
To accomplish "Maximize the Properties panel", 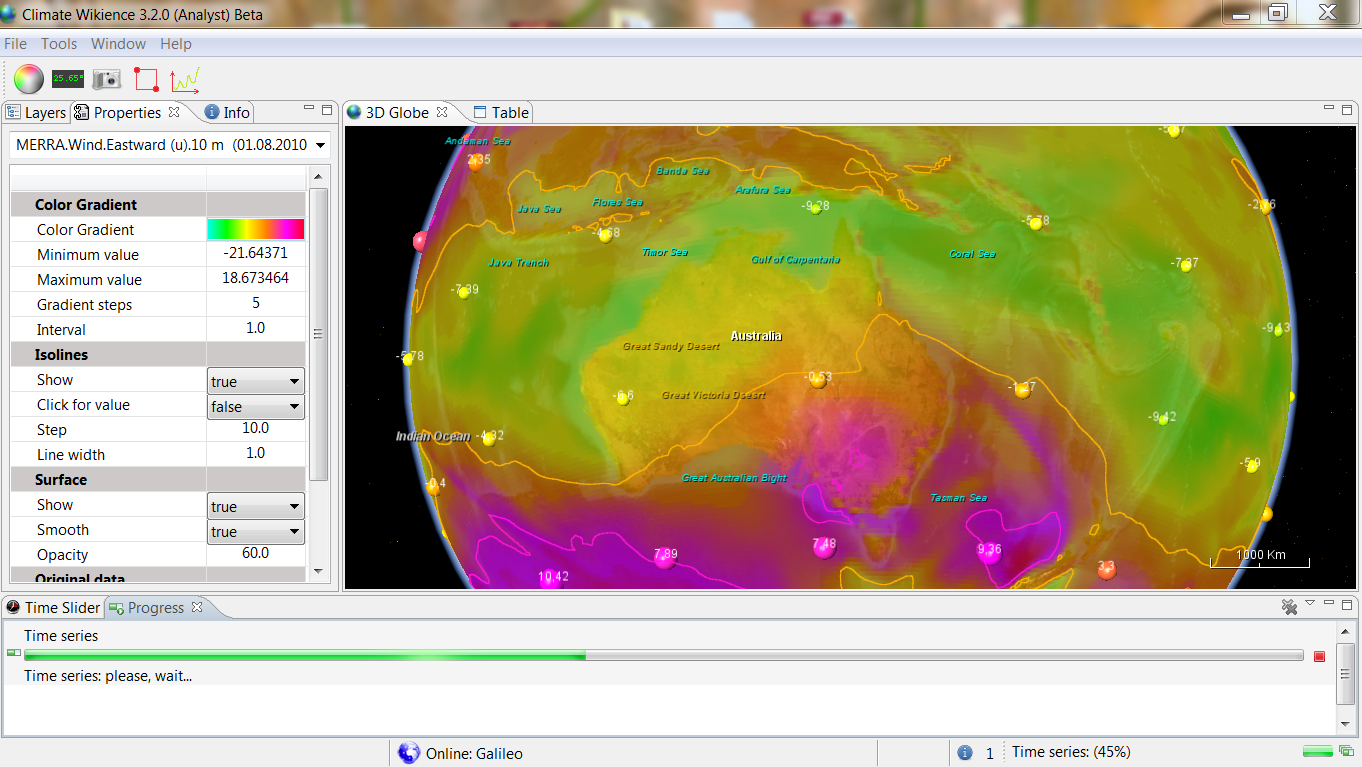I will (326, 109).
